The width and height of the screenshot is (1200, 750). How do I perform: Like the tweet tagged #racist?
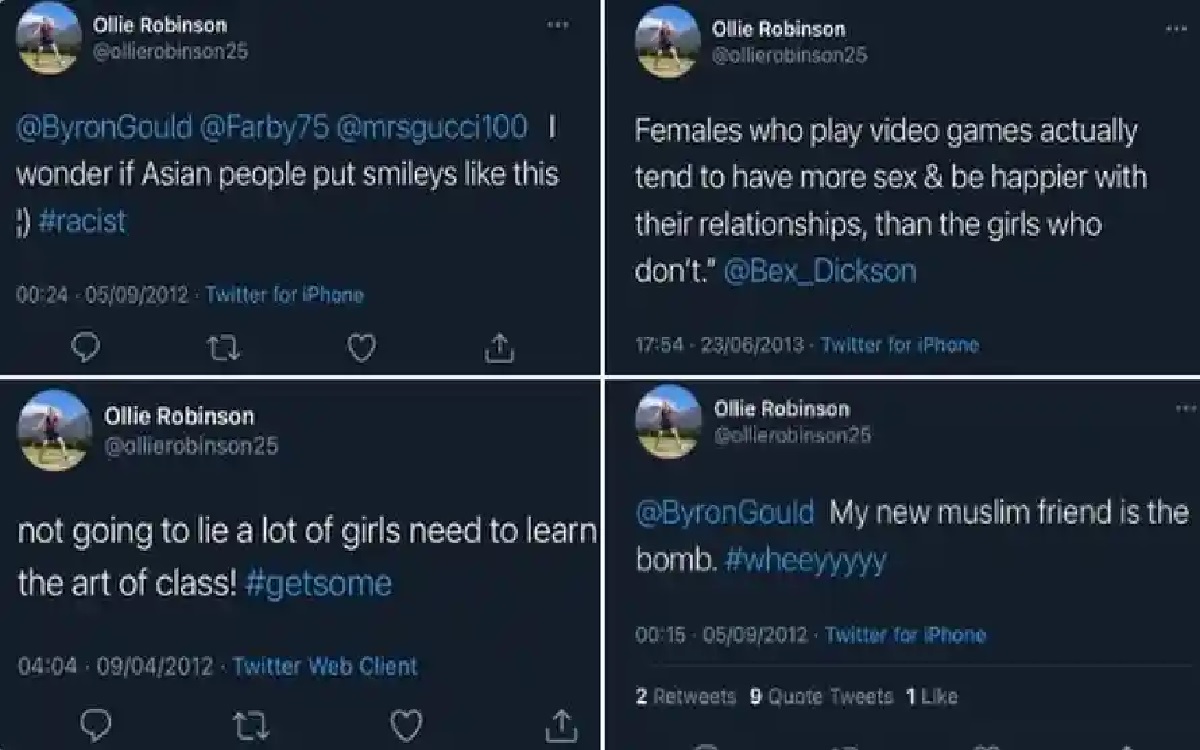click(361, 347)
